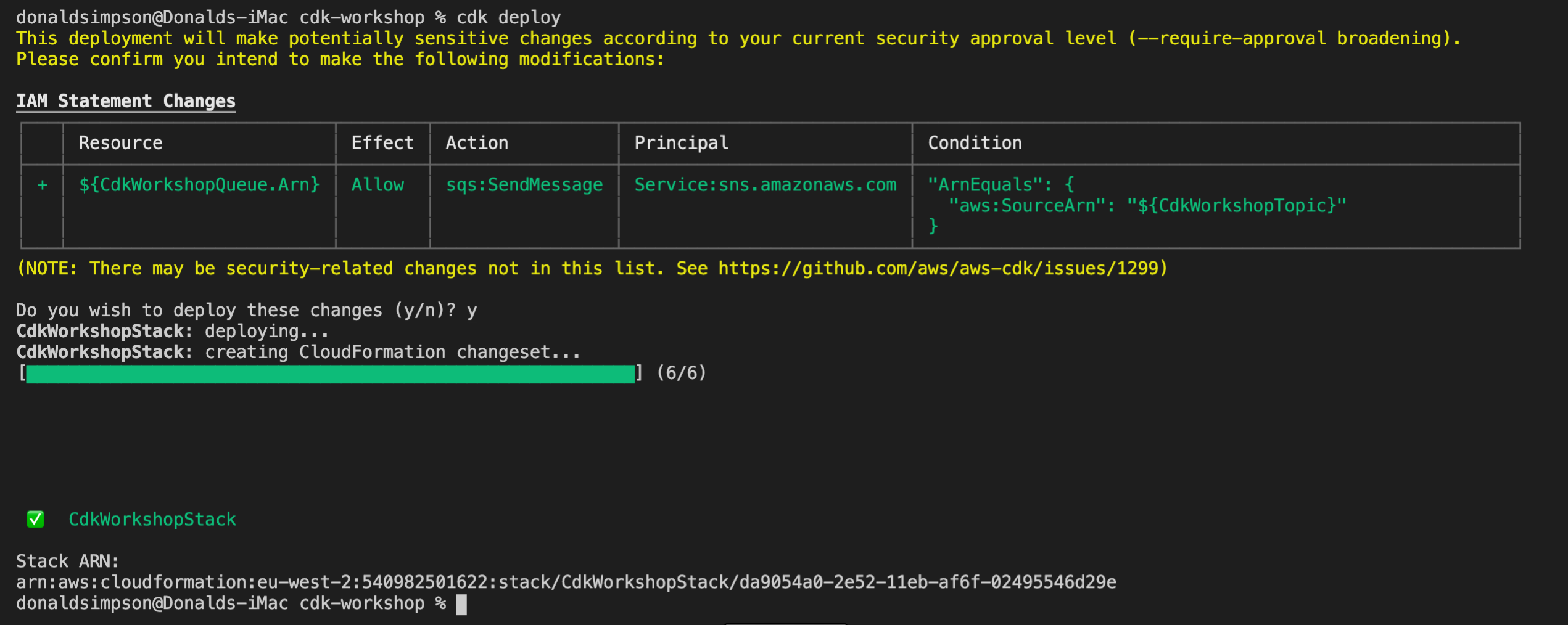Viewport: 1568px width, 625px height.
Task: Click the aws:SourceArn condition line
Action: pyautogui.click(x=1147, y=206)
